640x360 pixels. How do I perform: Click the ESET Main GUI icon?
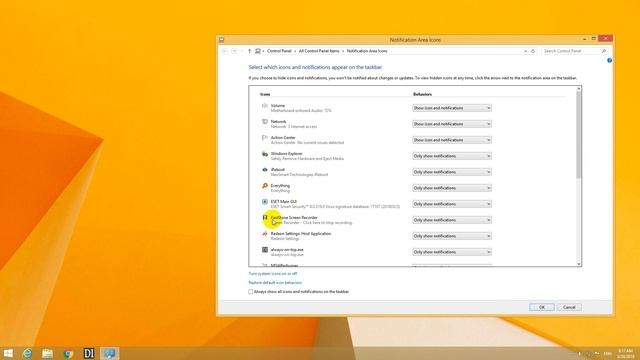(264, 202)
